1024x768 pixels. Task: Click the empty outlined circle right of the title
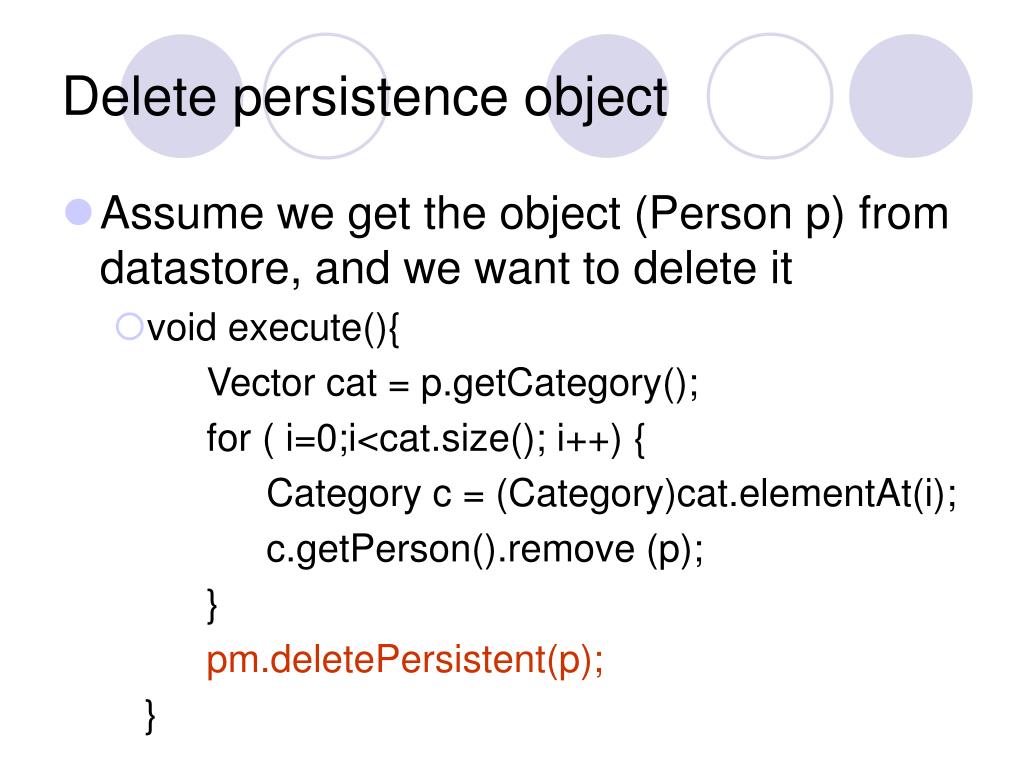pyautogui.click(x=770, y=96)
